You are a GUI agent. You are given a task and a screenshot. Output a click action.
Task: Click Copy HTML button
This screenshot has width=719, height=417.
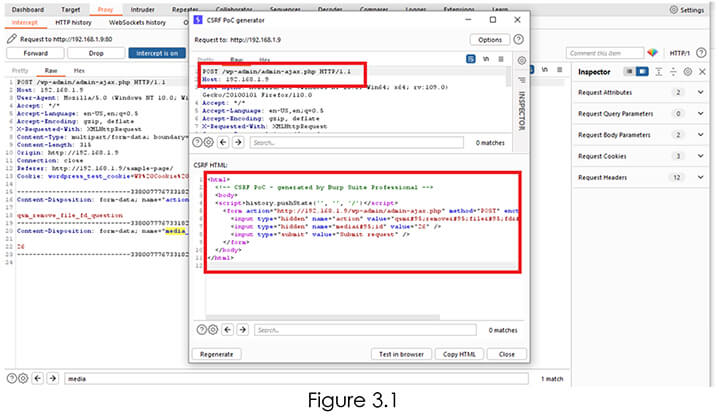click(459, 354)
